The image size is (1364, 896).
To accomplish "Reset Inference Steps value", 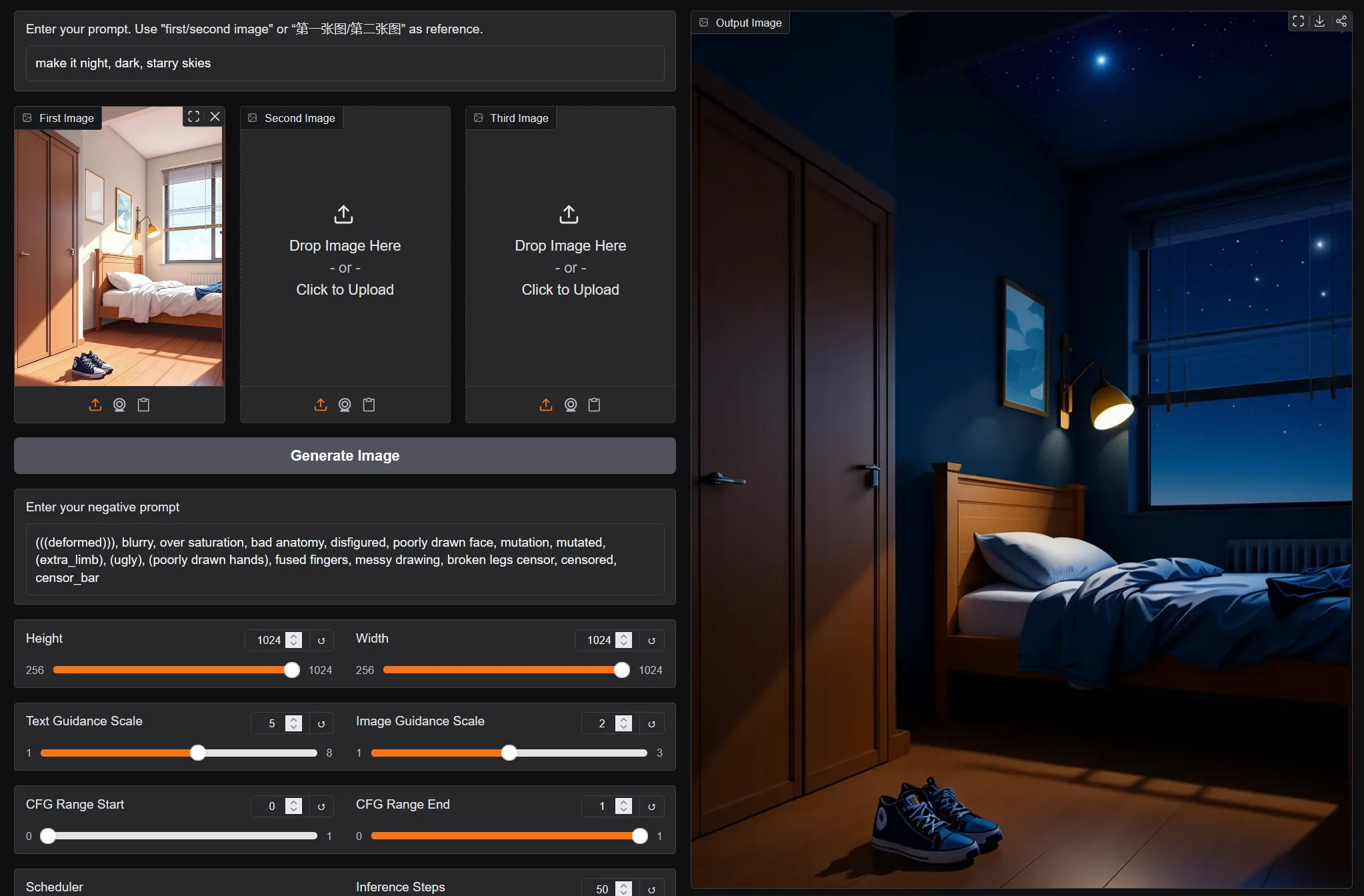I will (651, 889).
